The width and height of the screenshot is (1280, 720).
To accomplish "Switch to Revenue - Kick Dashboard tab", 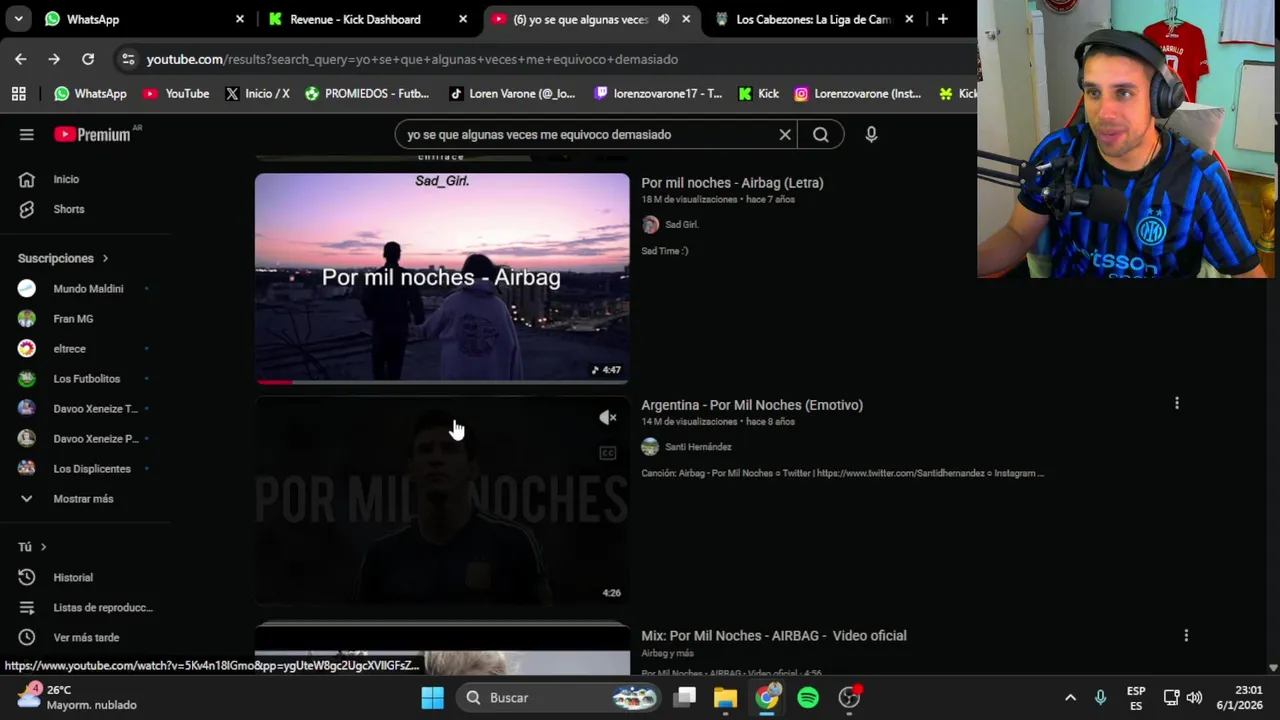I will click(366, 19).
